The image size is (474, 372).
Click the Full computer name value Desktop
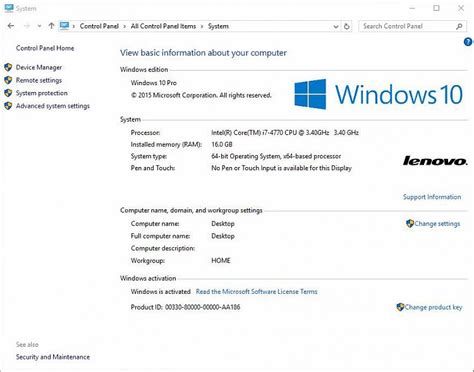pos(223,236)
